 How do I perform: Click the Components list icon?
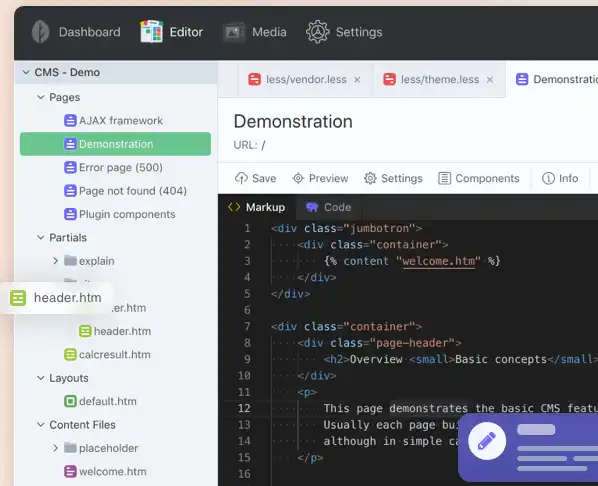[x=444, y=178]
